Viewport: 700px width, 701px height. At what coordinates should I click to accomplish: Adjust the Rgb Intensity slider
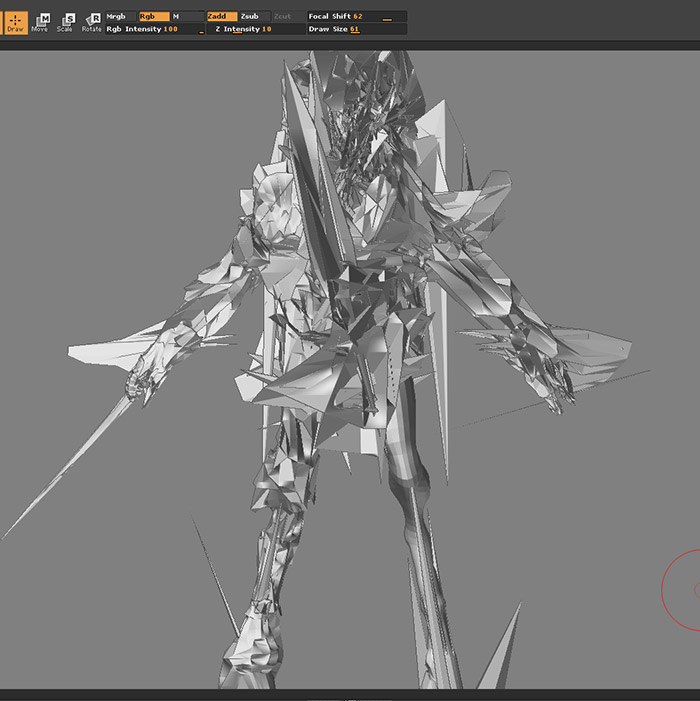pos(155,29)
